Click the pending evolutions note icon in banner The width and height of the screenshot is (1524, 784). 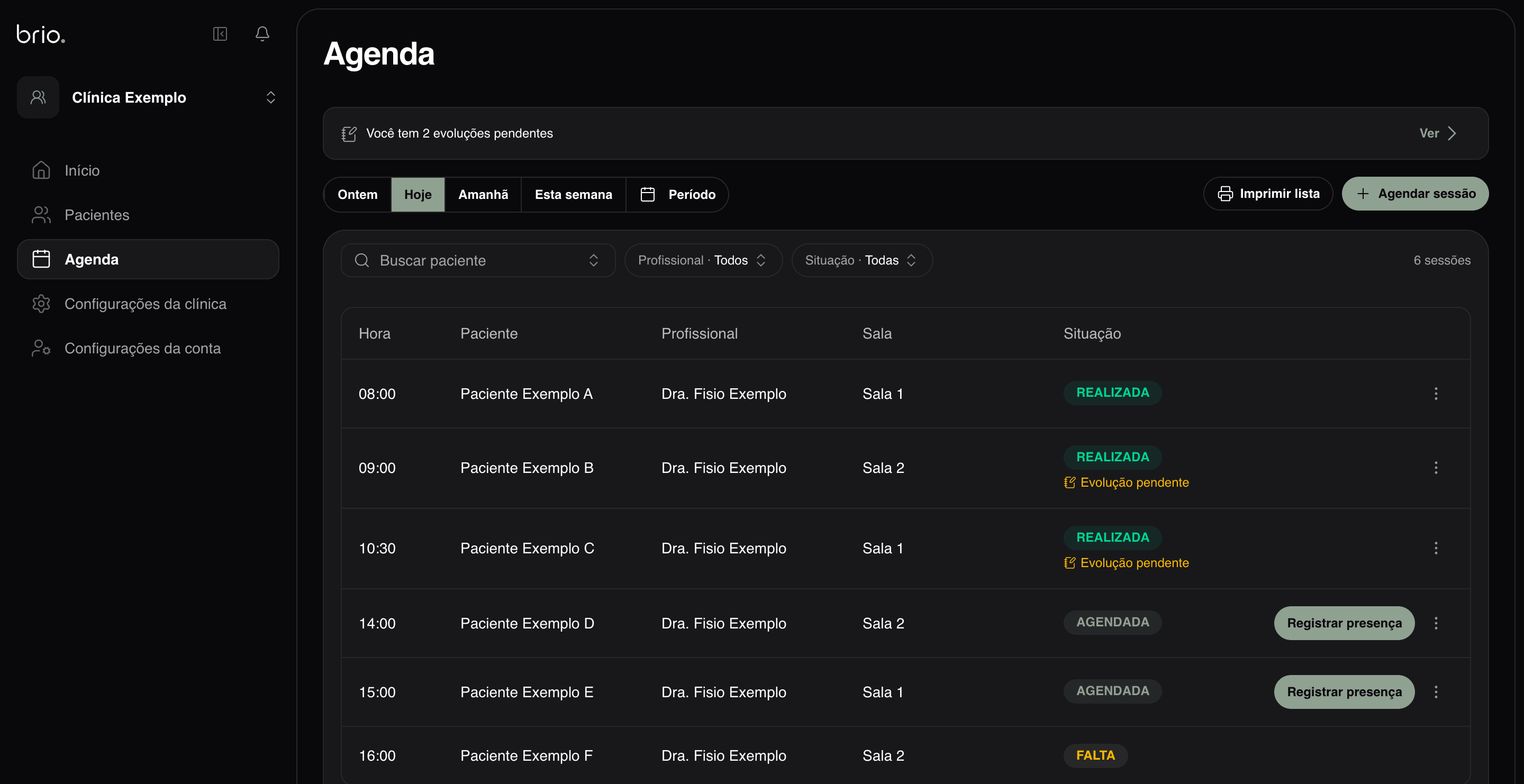pyautogui.click(x=349, y=134)
